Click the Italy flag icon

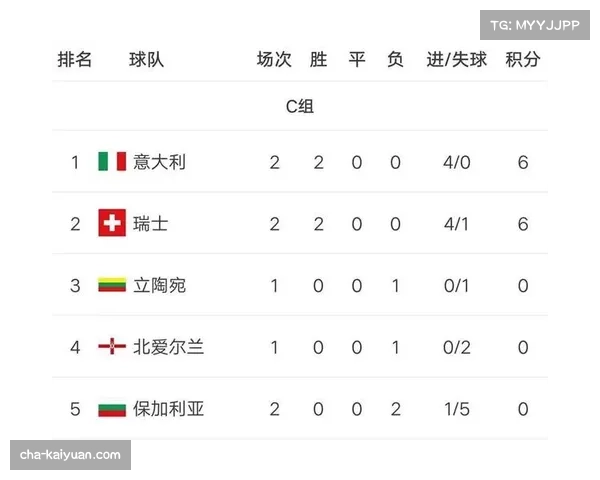(112, 162)
